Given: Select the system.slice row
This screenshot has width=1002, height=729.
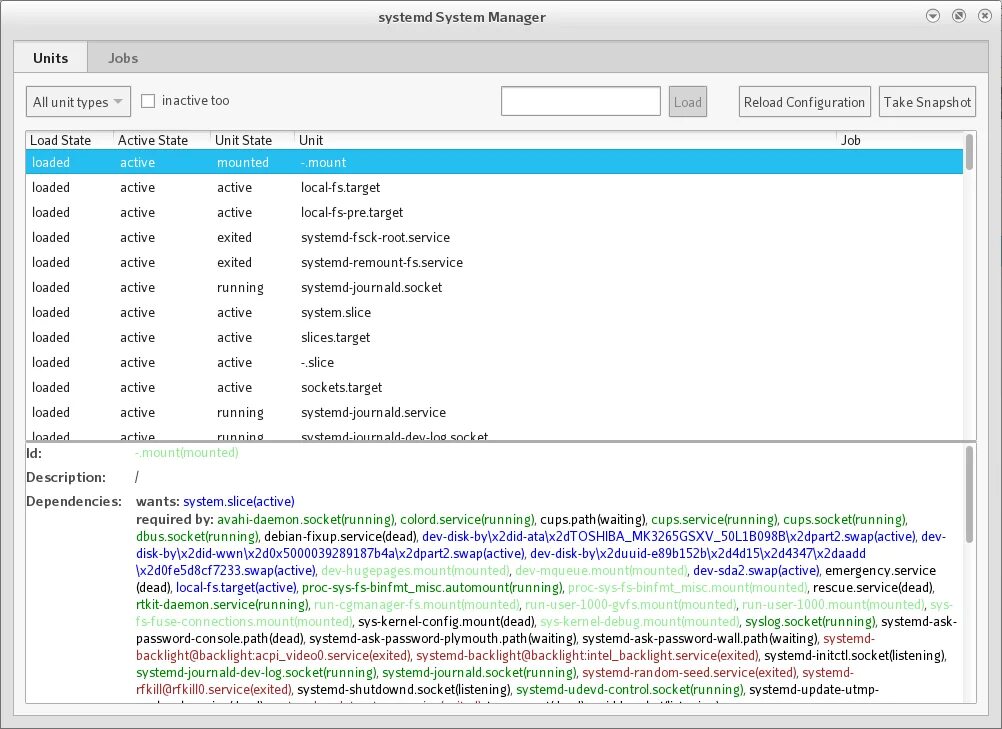Looking at the screenshot, I should pyautogui.click(x=494, y=312).
